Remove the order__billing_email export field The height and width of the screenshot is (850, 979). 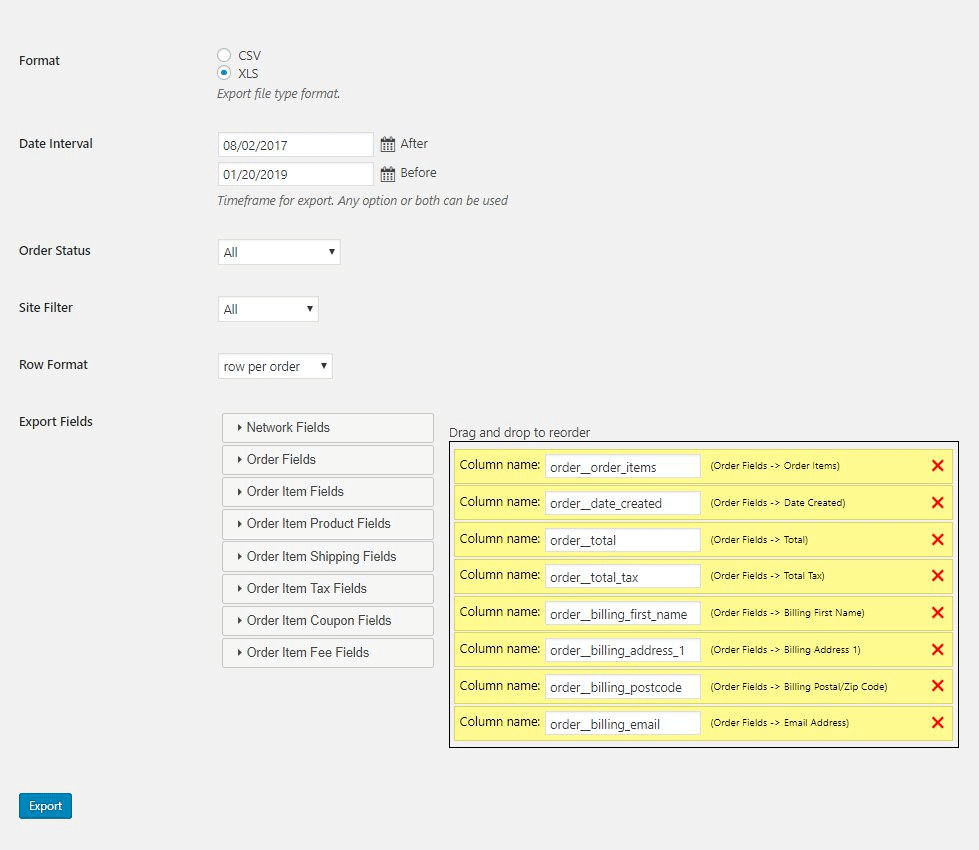(x=937, y=722)
